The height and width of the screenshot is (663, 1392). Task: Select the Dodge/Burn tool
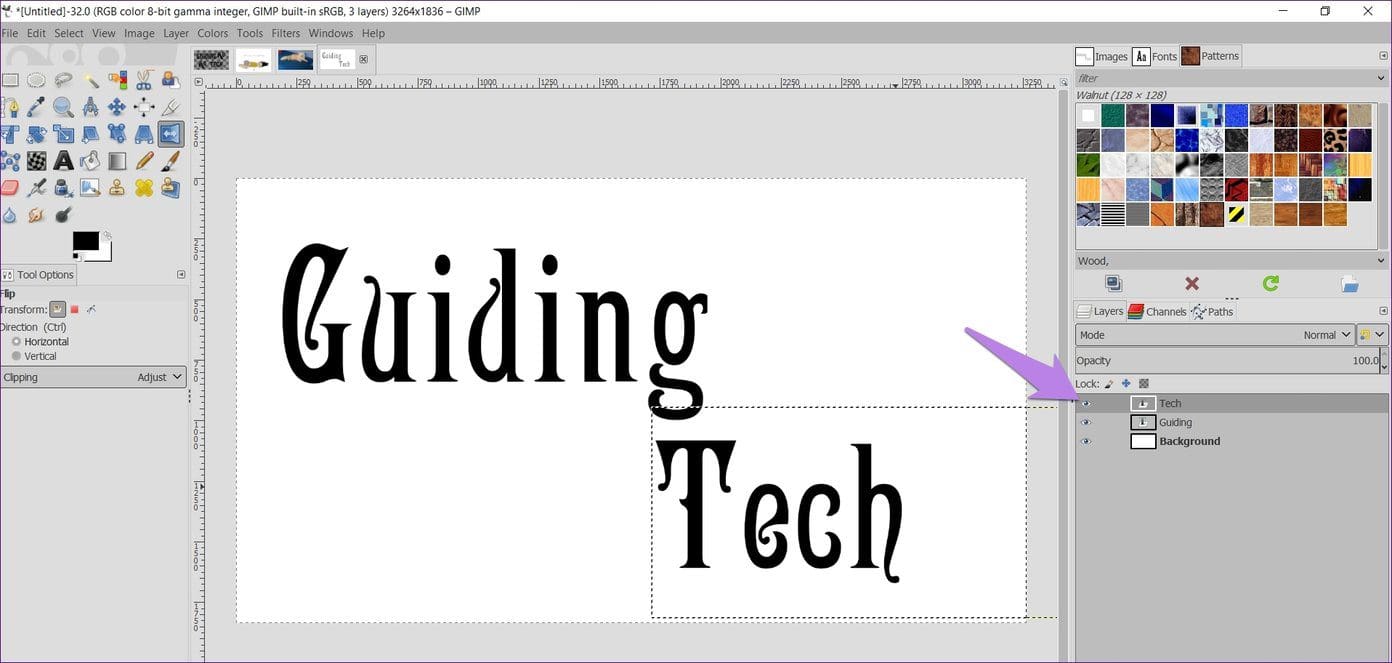pyautogui.click(x=63, y=214)
